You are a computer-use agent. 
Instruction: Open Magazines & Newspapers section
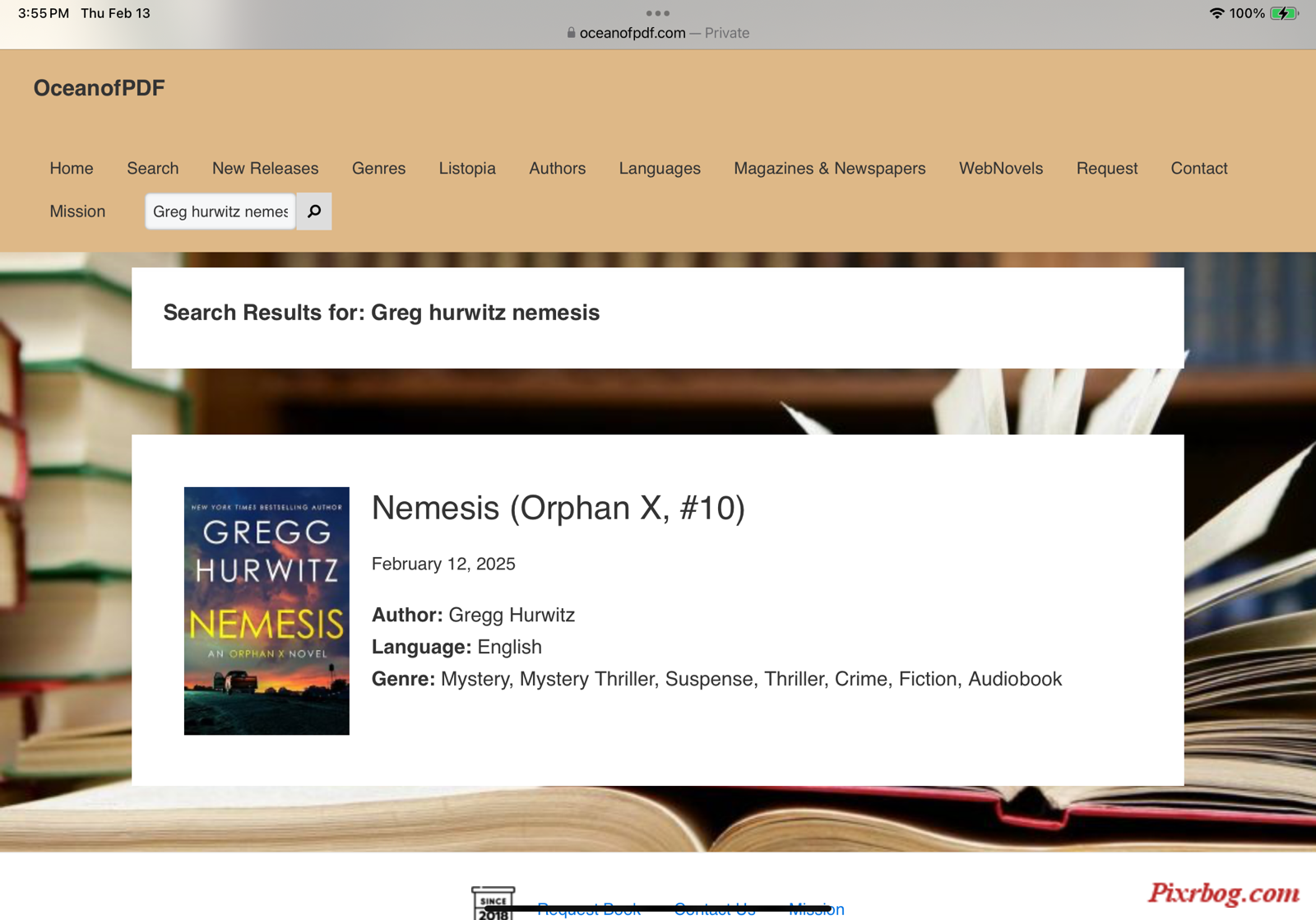829,168
